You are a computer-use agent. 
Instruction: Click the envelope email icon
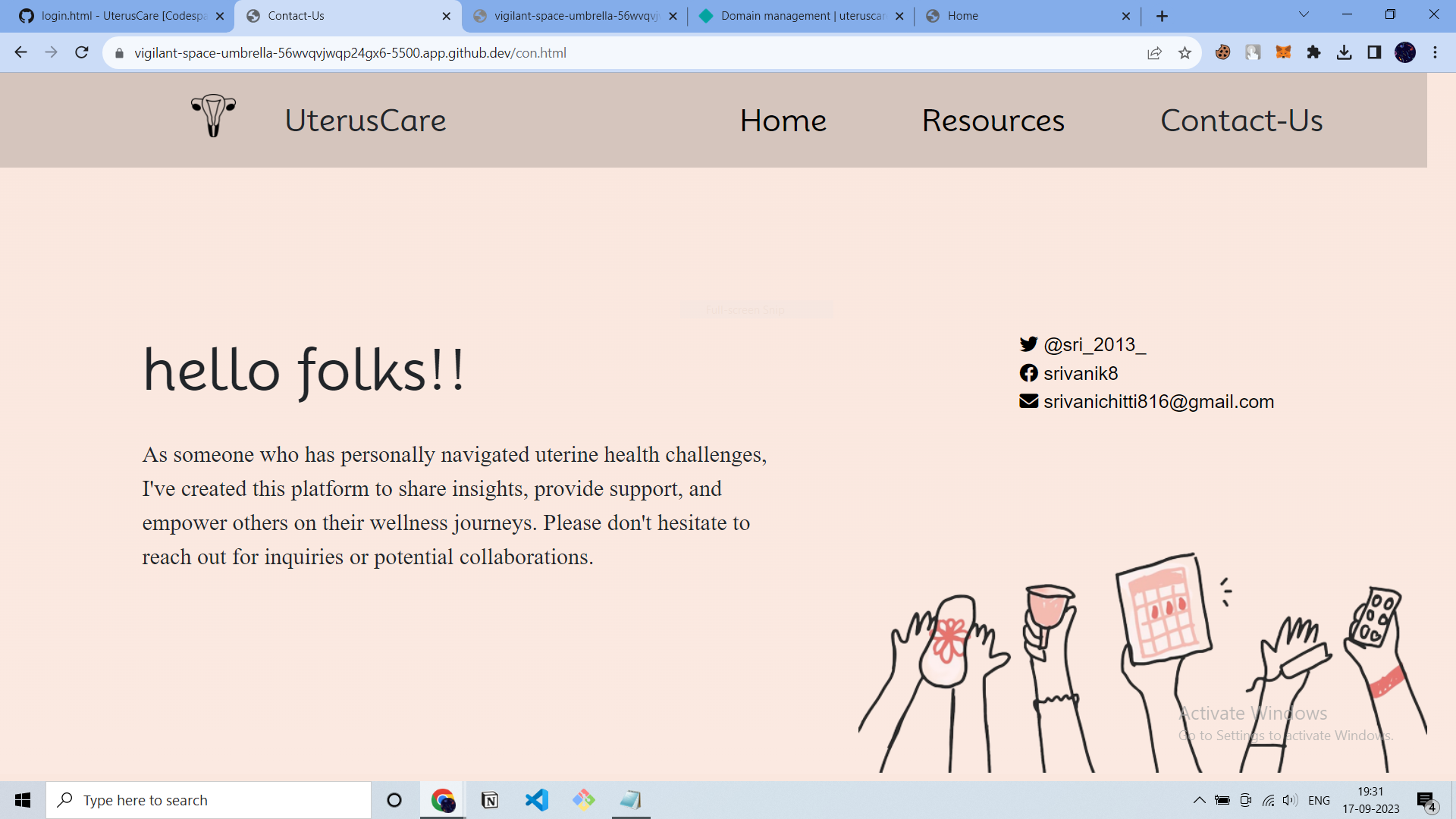1028,401
